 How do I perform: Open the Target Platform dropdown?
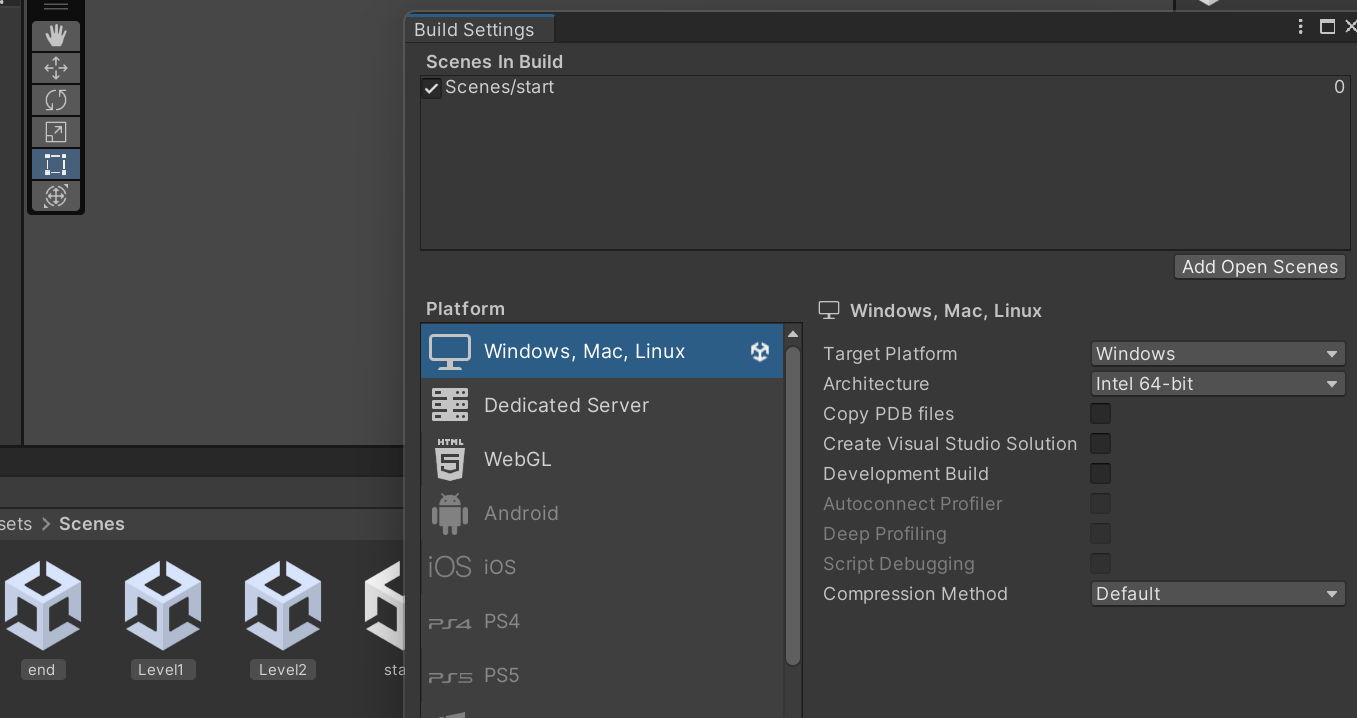1218,354
